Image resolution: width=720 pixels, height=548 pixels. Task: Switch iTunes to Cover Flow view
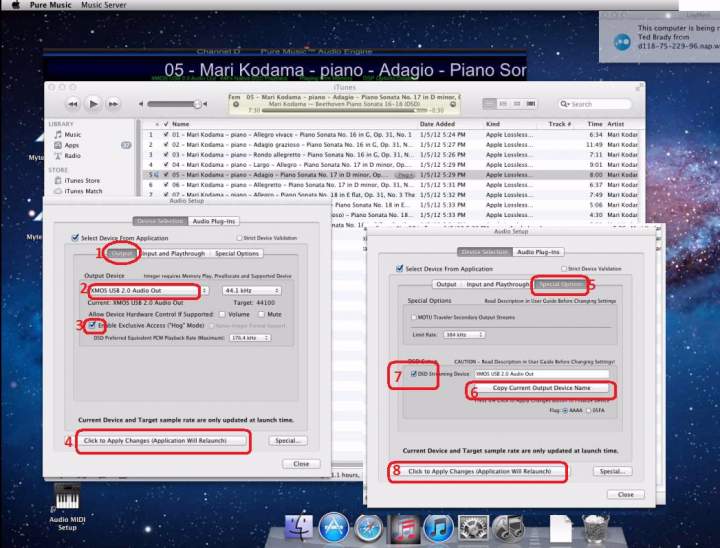pos(531,104)
